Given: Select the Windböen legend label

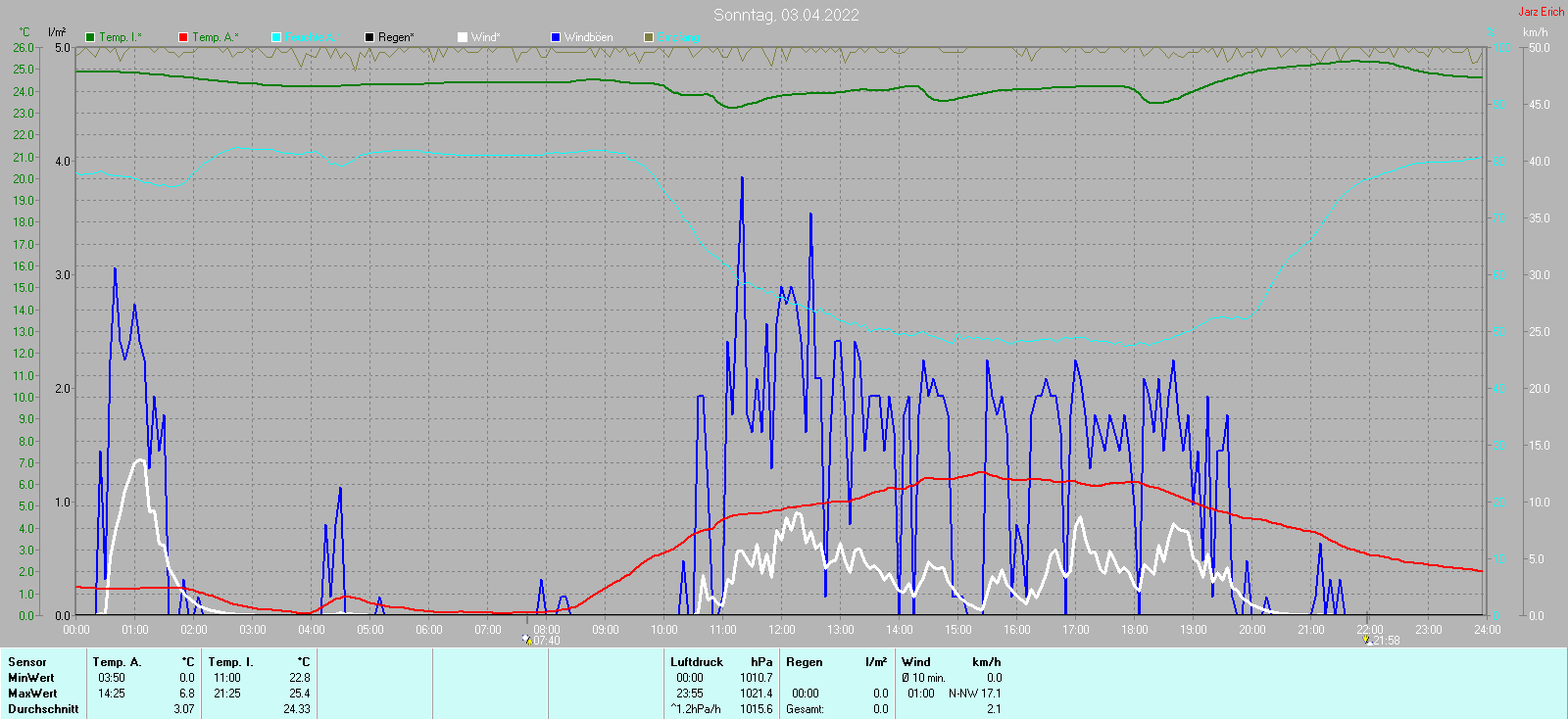Looking at the screenshot, I should [x=589, y=37].
